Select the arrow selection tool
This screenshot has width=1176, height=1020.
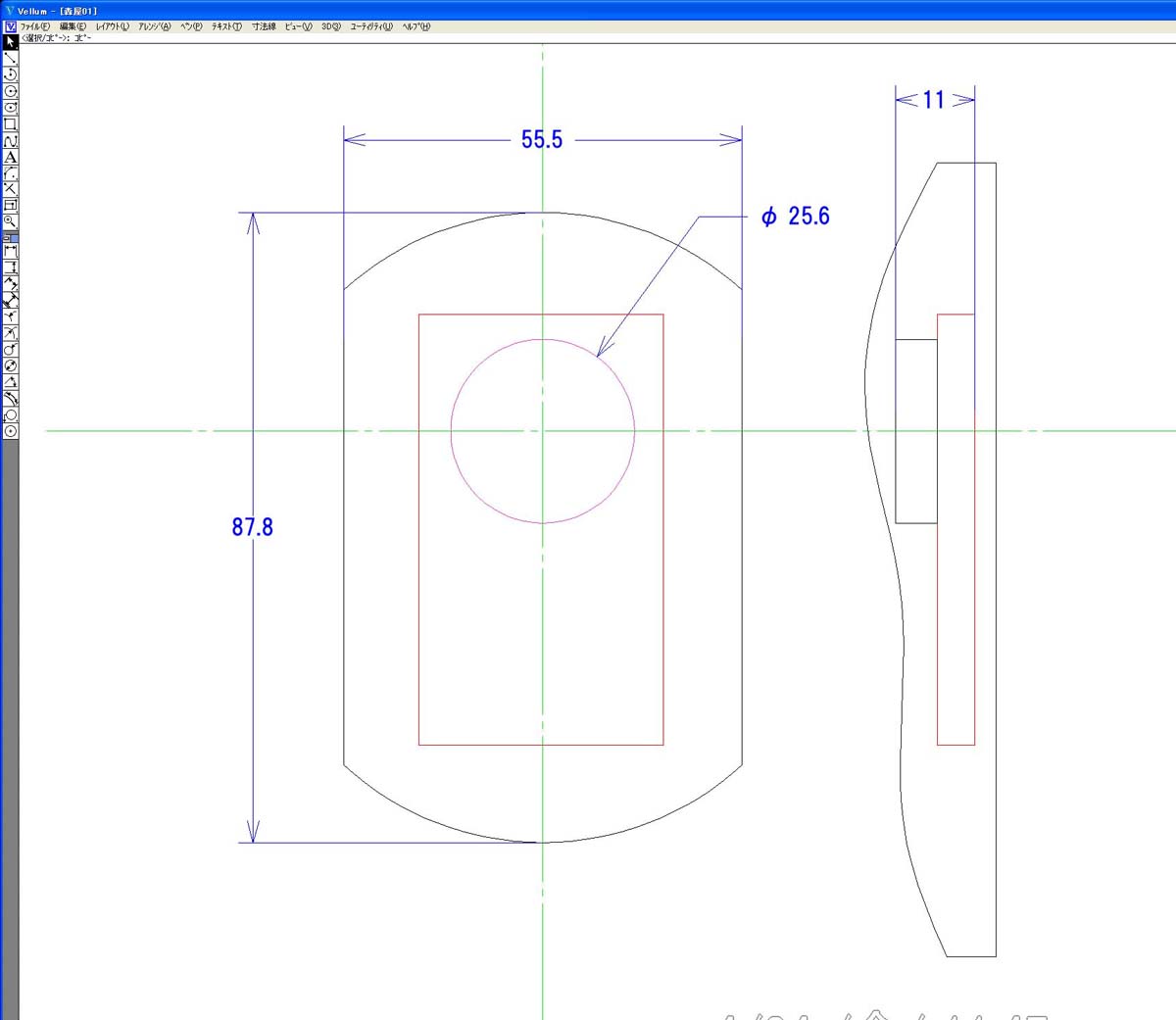click(x=10, y=42)
